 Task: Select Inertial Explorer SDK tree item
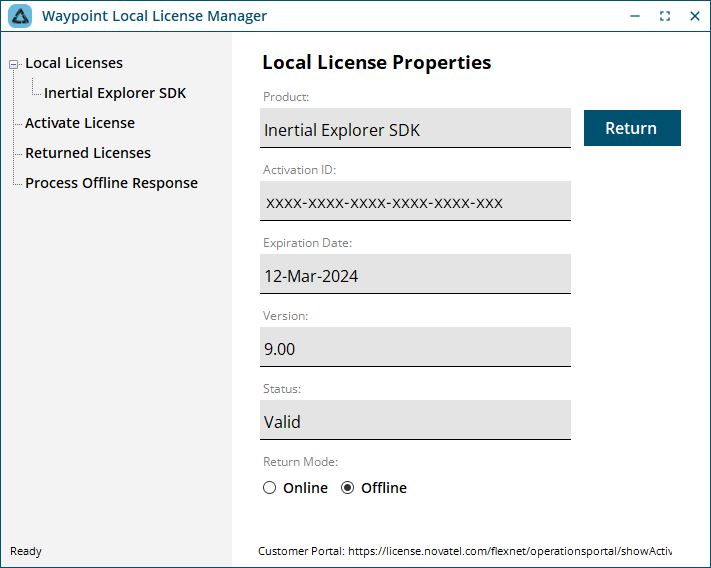pos(115,93)
